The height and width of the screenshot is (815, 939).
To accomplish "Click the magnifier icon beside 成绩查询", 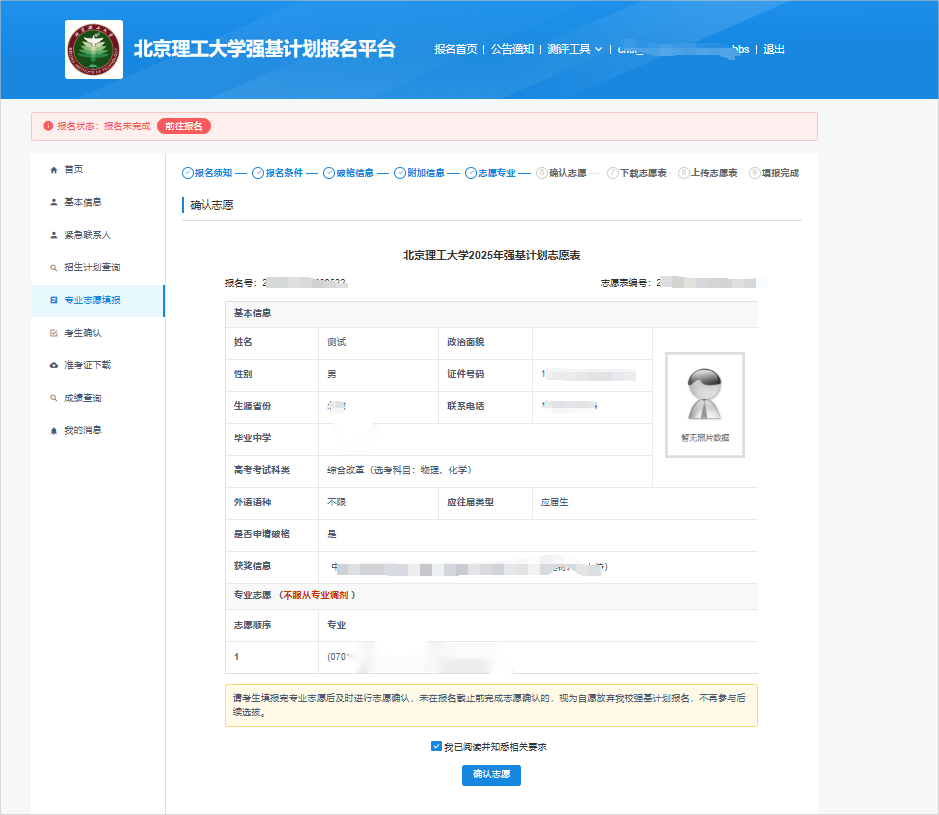I will tap(54, 398).
